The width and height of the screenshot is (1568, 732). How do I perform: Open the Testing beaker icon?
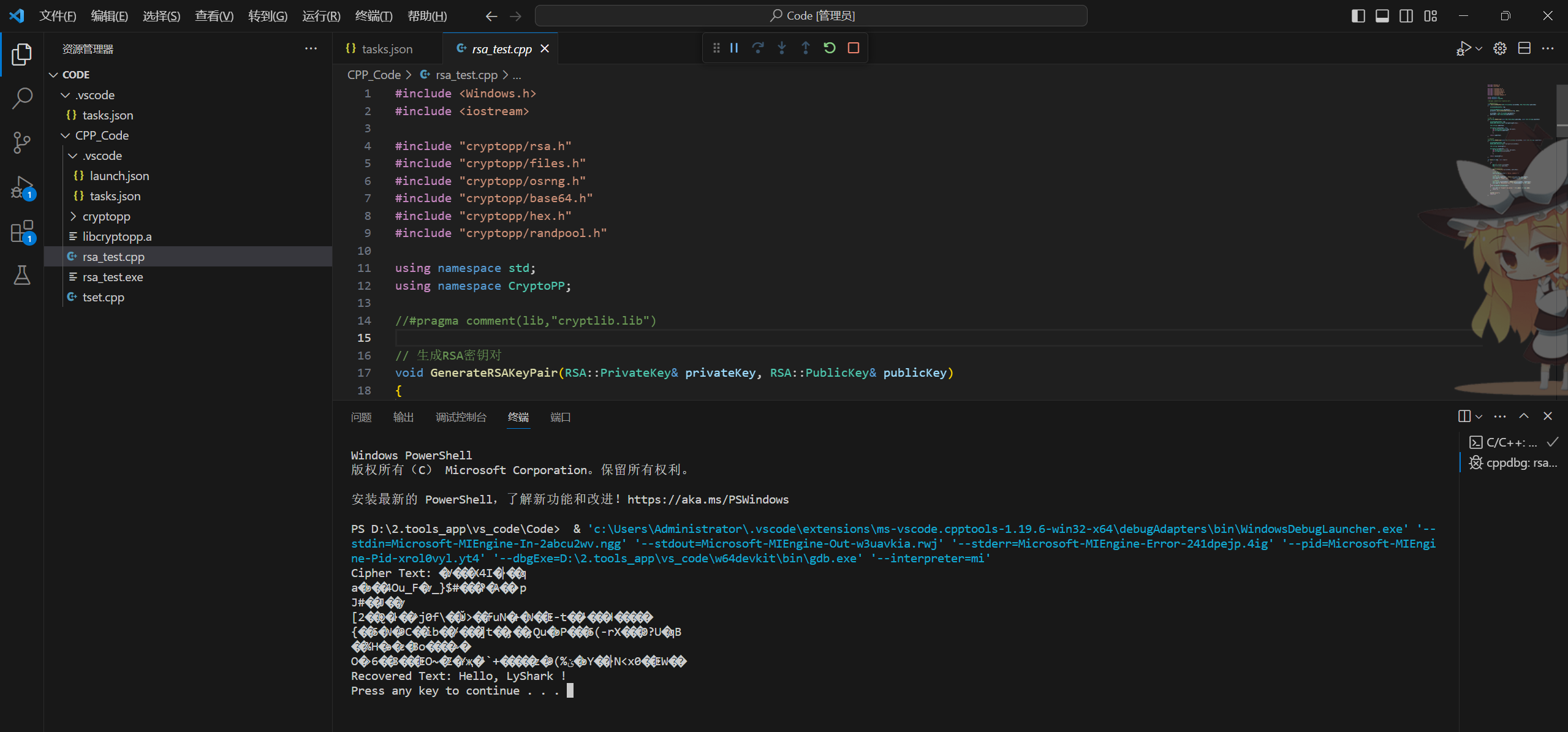coord(21,275)
